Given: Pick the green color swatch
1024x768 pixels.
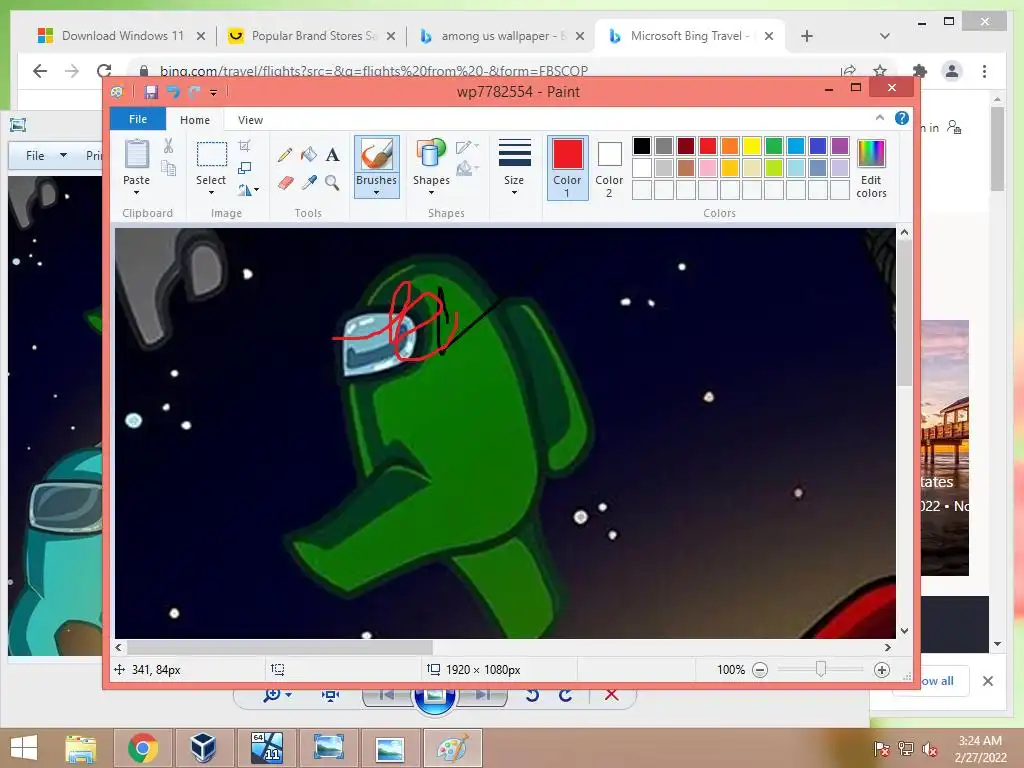Looking at the screenshot, I should coord(774,146).
